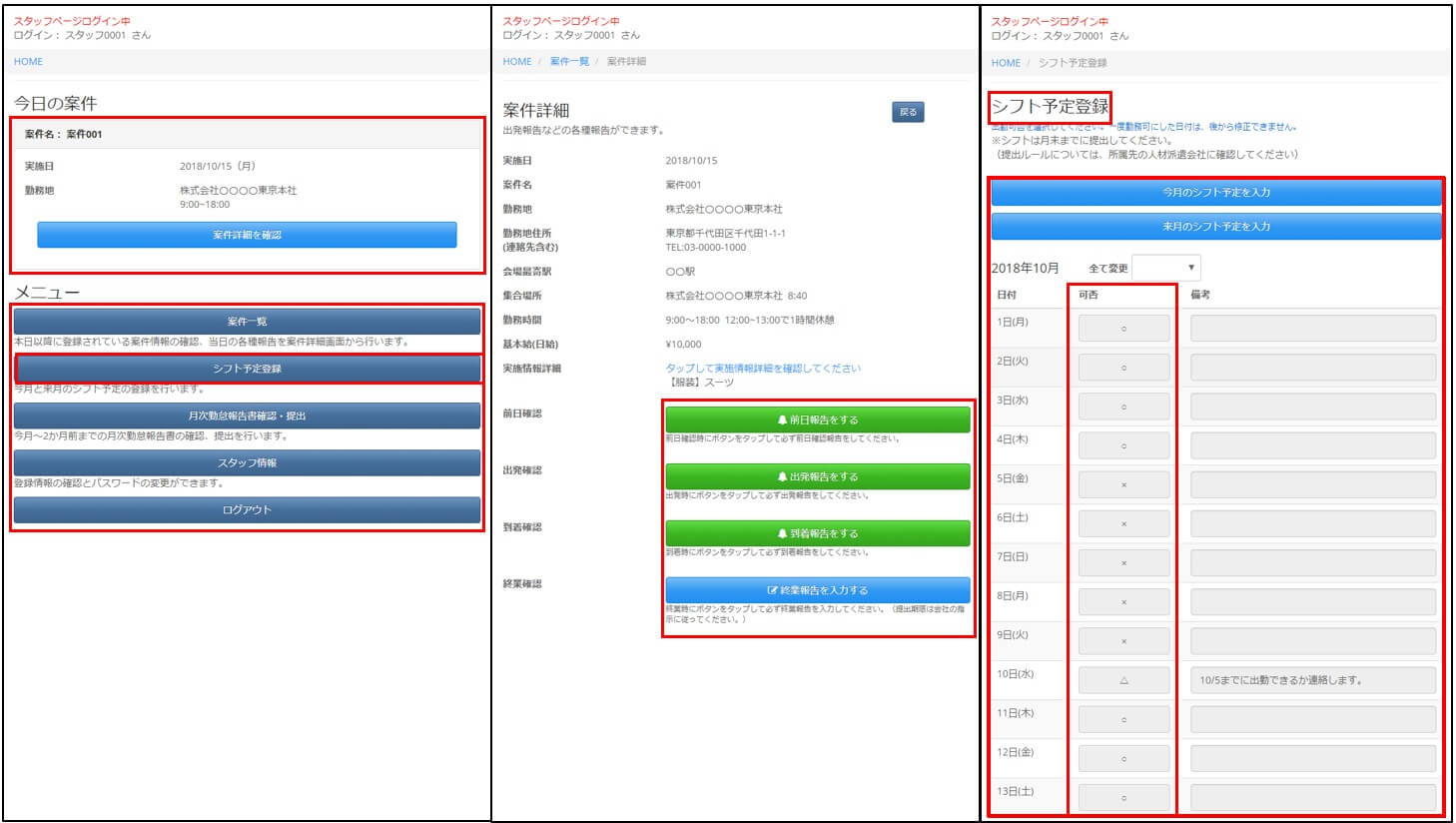Click the green 出発報告をする button
1456x823 pixels.
click(818, 476)
